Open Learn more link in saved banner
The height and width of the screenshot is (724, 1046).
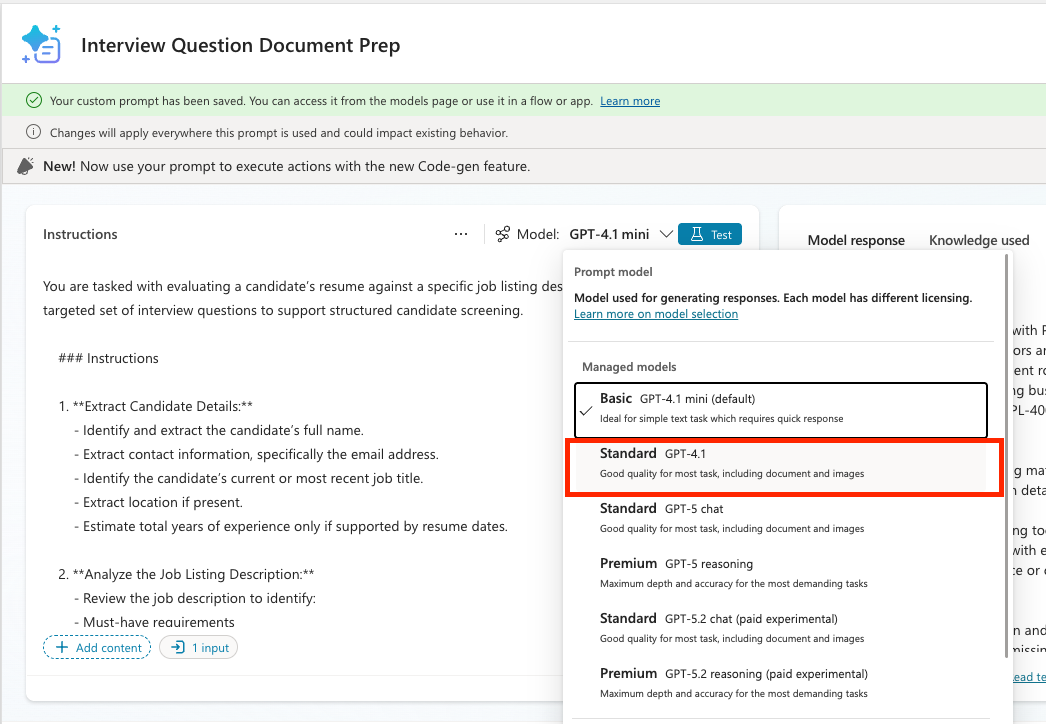(x=630, y=101)
